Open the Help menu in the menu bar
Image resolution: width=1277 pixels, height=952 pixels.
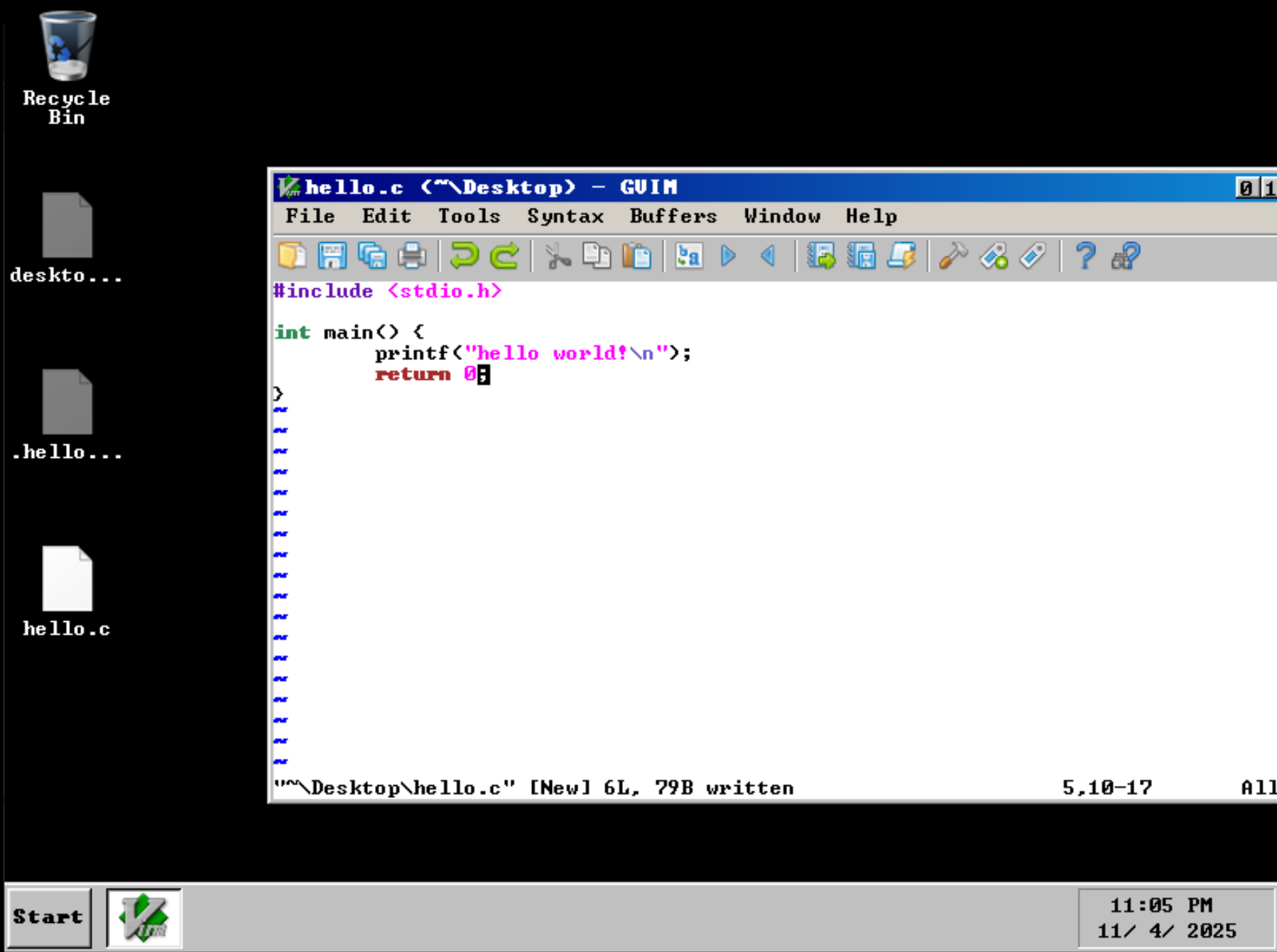click(x=871, y=217)
